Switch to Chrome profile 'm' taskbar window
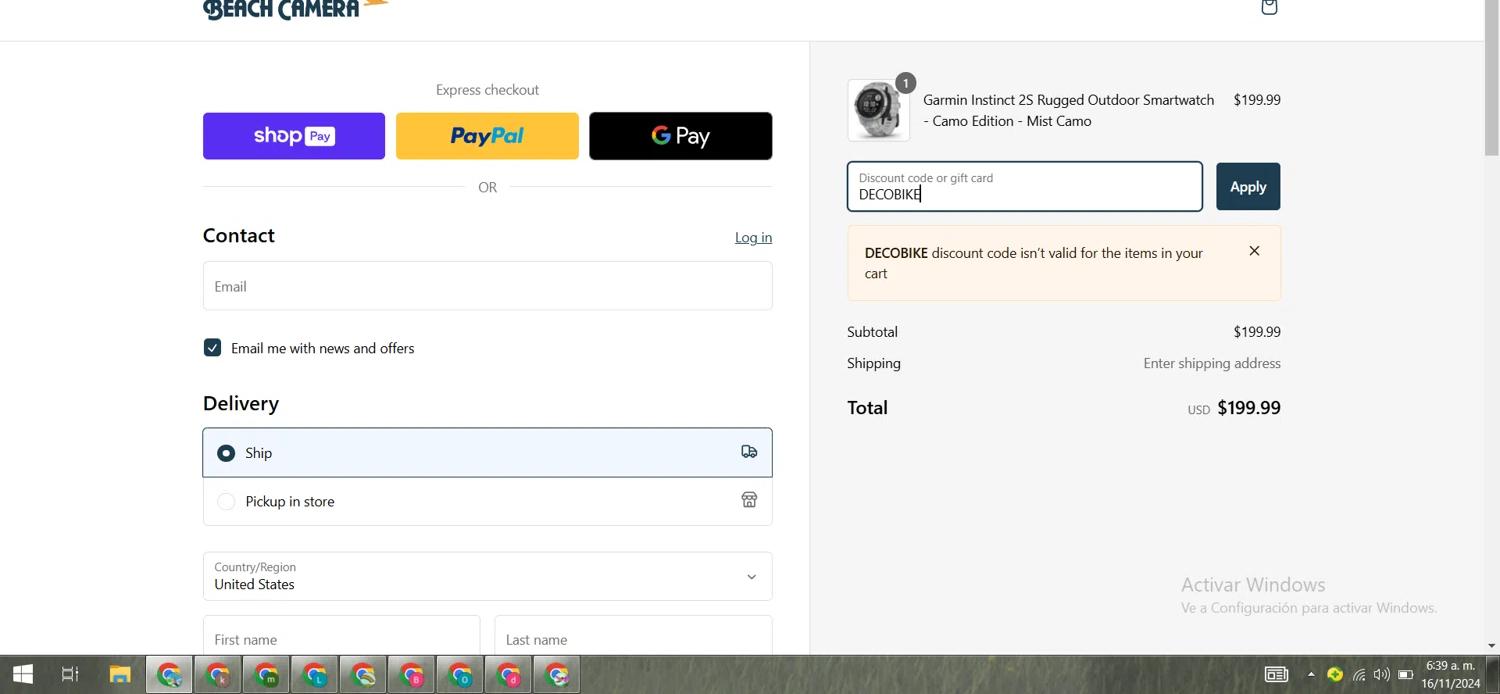1500x694 pixels. (267, 675)
